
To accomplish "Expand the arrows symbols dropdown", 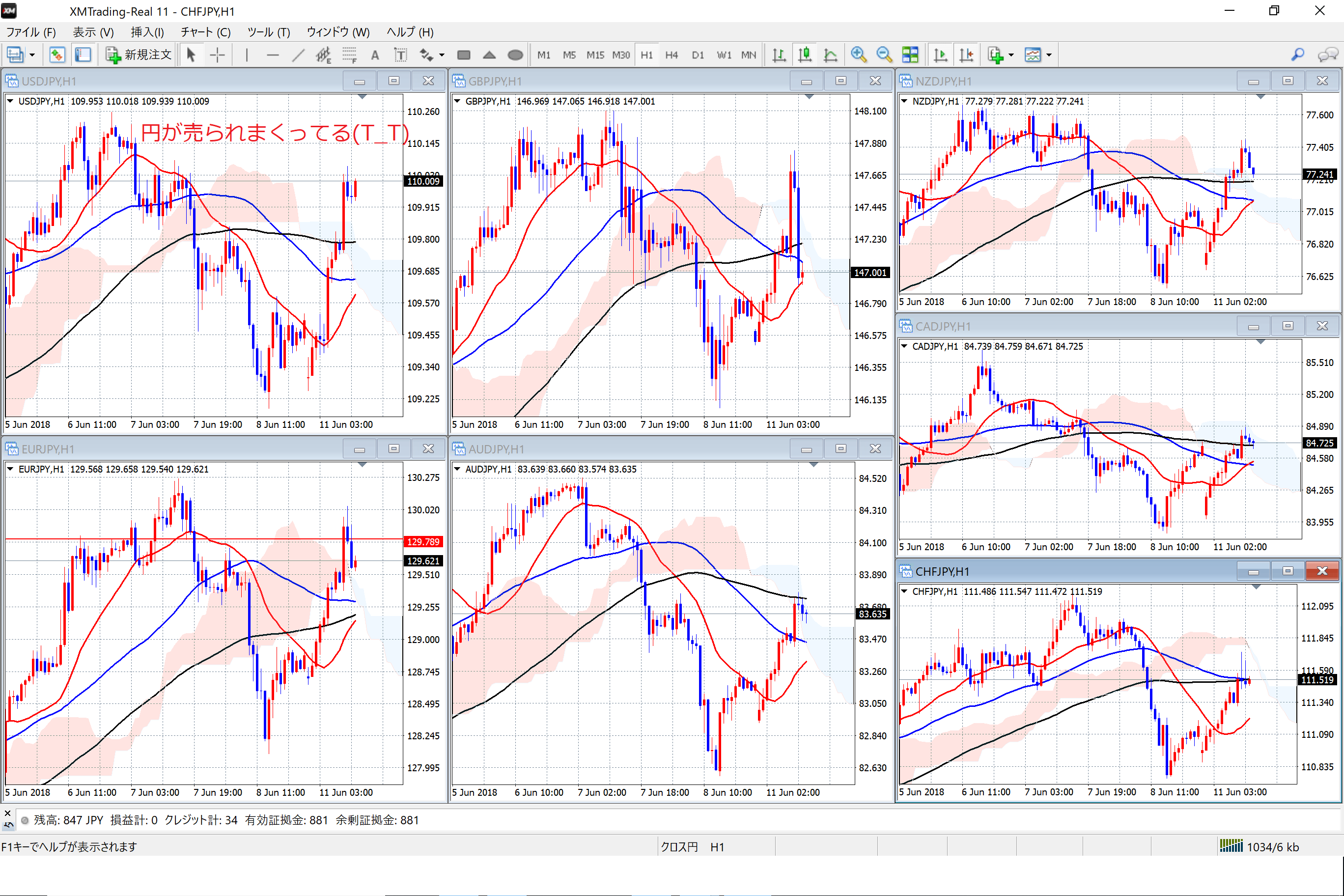I will tap(442, 56).
